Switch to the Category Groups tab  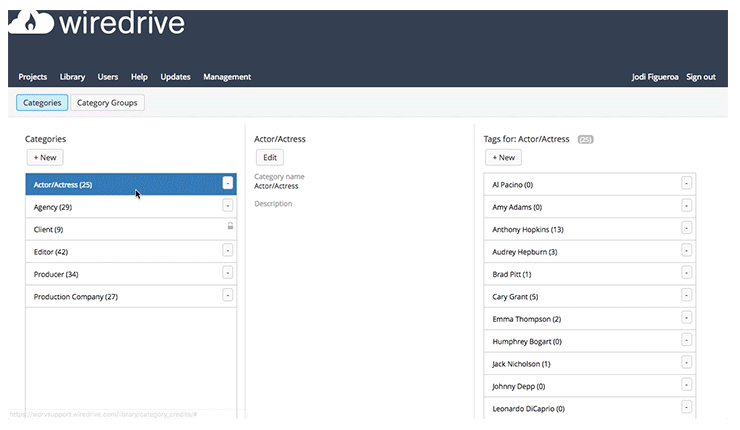click(107, 103)
